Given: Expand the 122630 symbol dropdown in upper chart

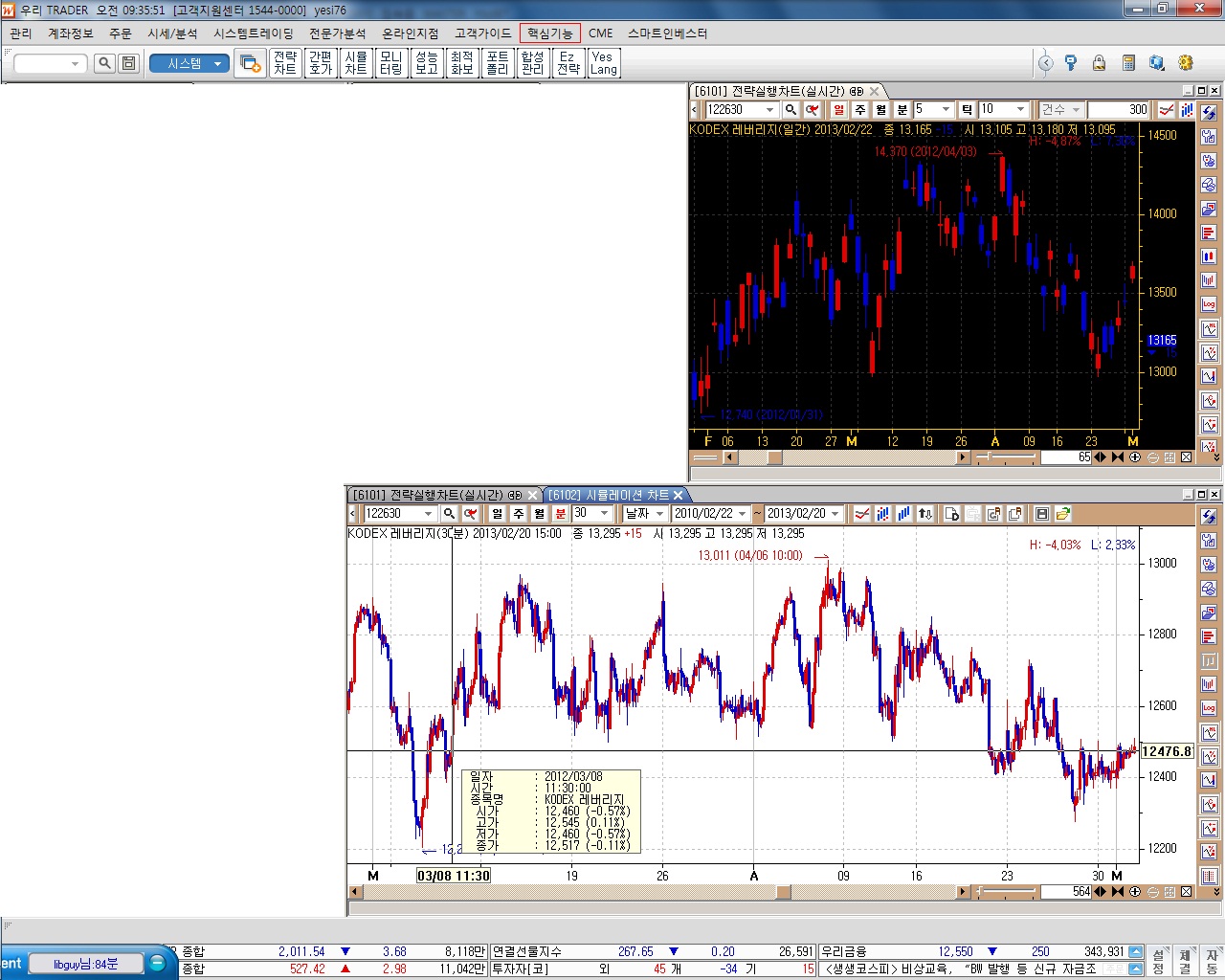Looking at the screenshot, I should [769, 110].
